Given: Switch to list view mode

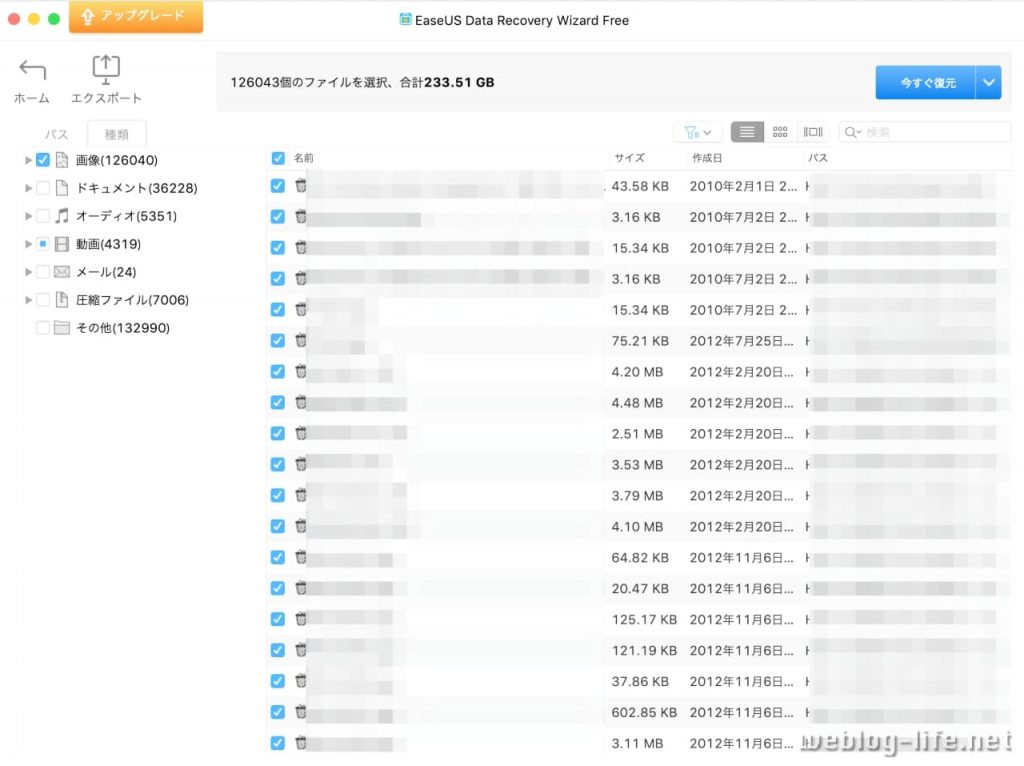Looking at the screenshot, I should (x=747, y=132).
